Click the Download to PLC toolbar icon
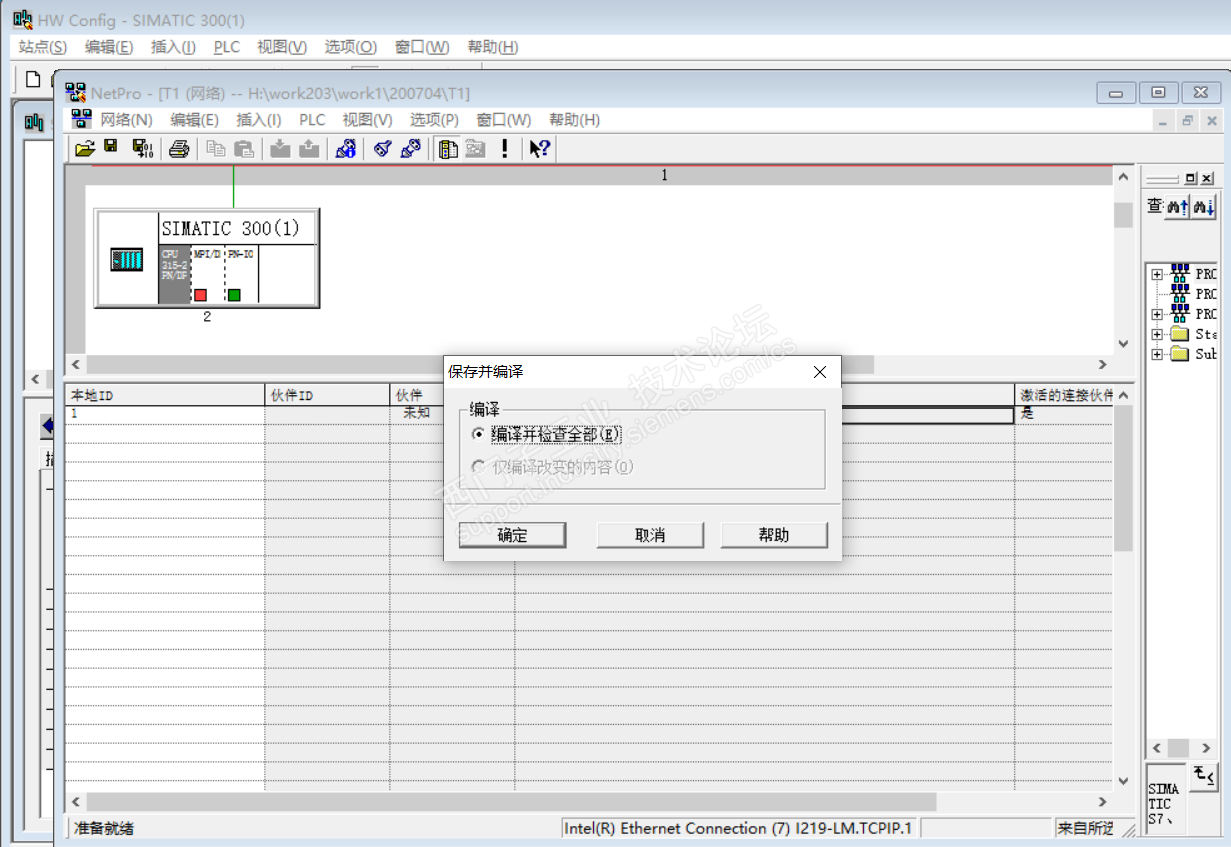The height and width of the screenshot is (847, 1231). tap(281, 149)
